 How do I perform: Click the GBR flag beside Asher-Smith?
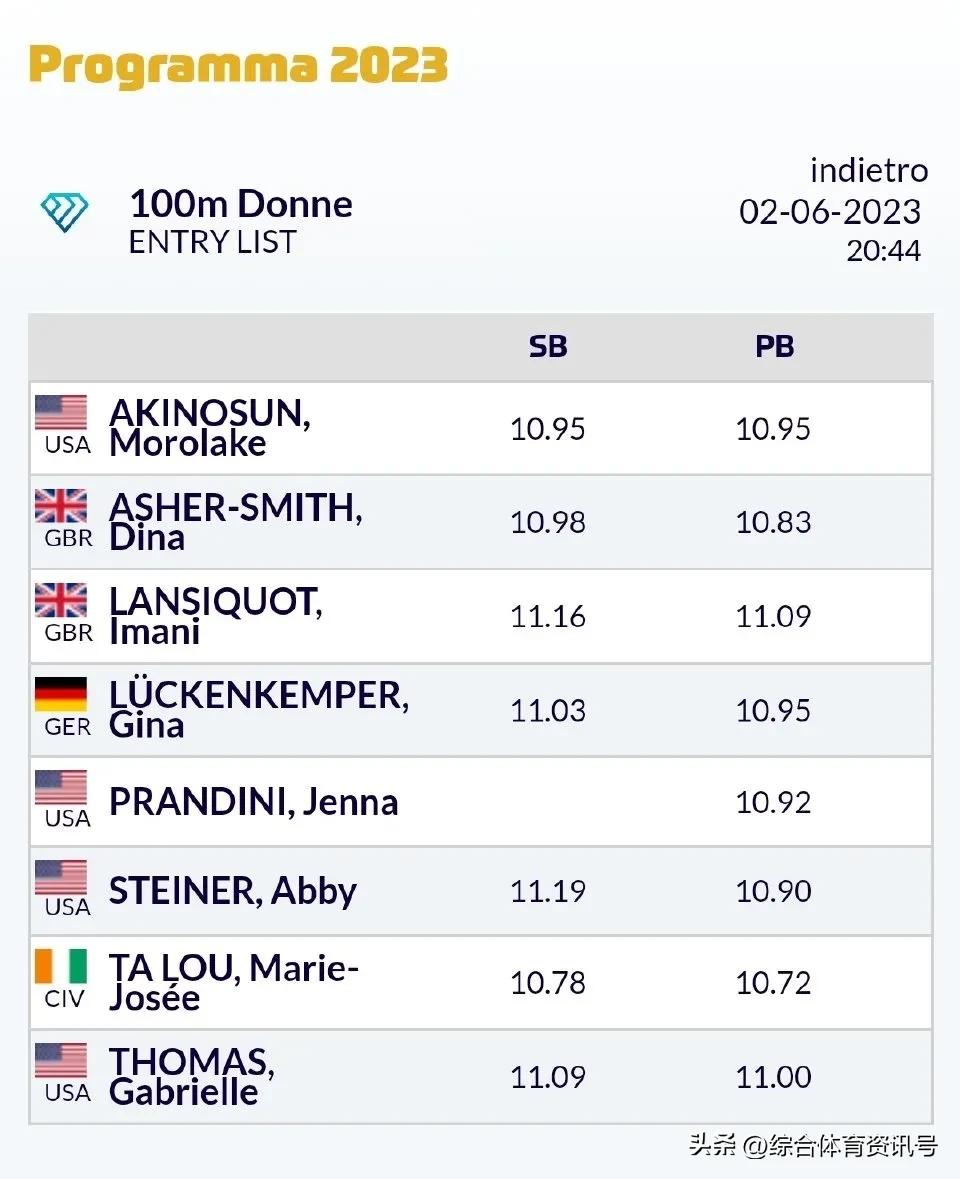61,506
